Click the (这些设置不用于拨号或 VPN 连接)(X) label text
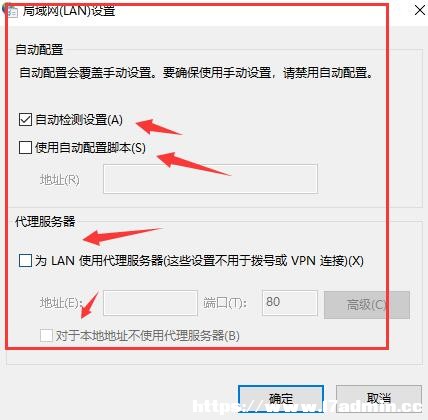This screenshot has height=420, width=428. [263, 261]
